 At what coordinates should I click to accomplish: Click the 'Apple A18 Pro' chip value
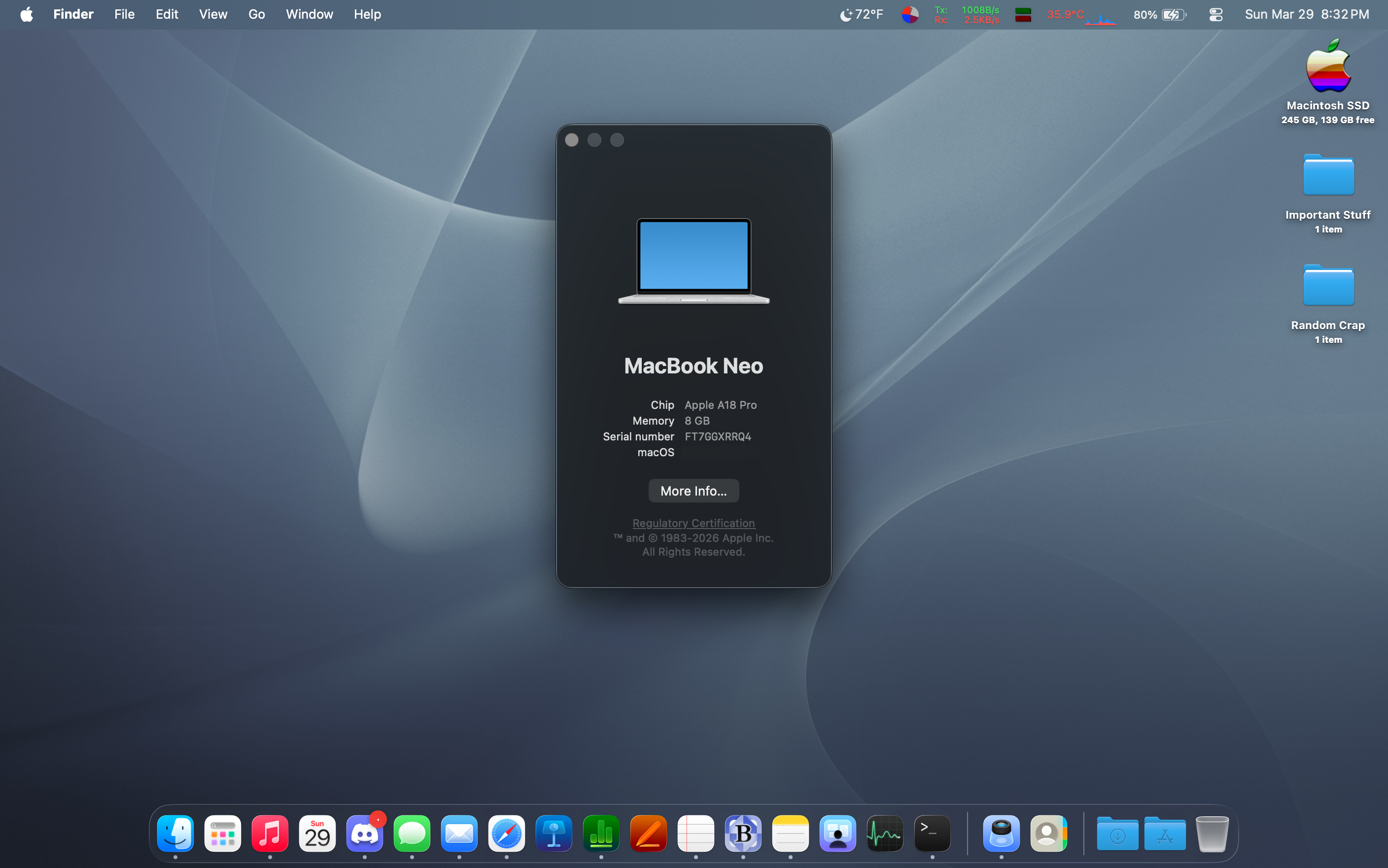click(721, 405)
